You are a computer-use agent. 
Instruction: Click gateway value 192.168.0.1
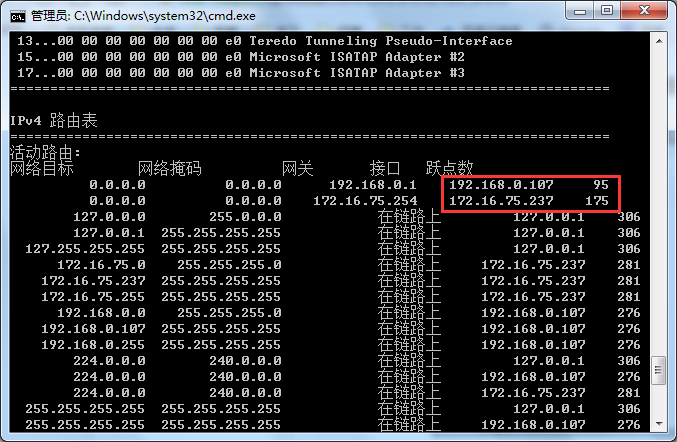coord(373,185)
